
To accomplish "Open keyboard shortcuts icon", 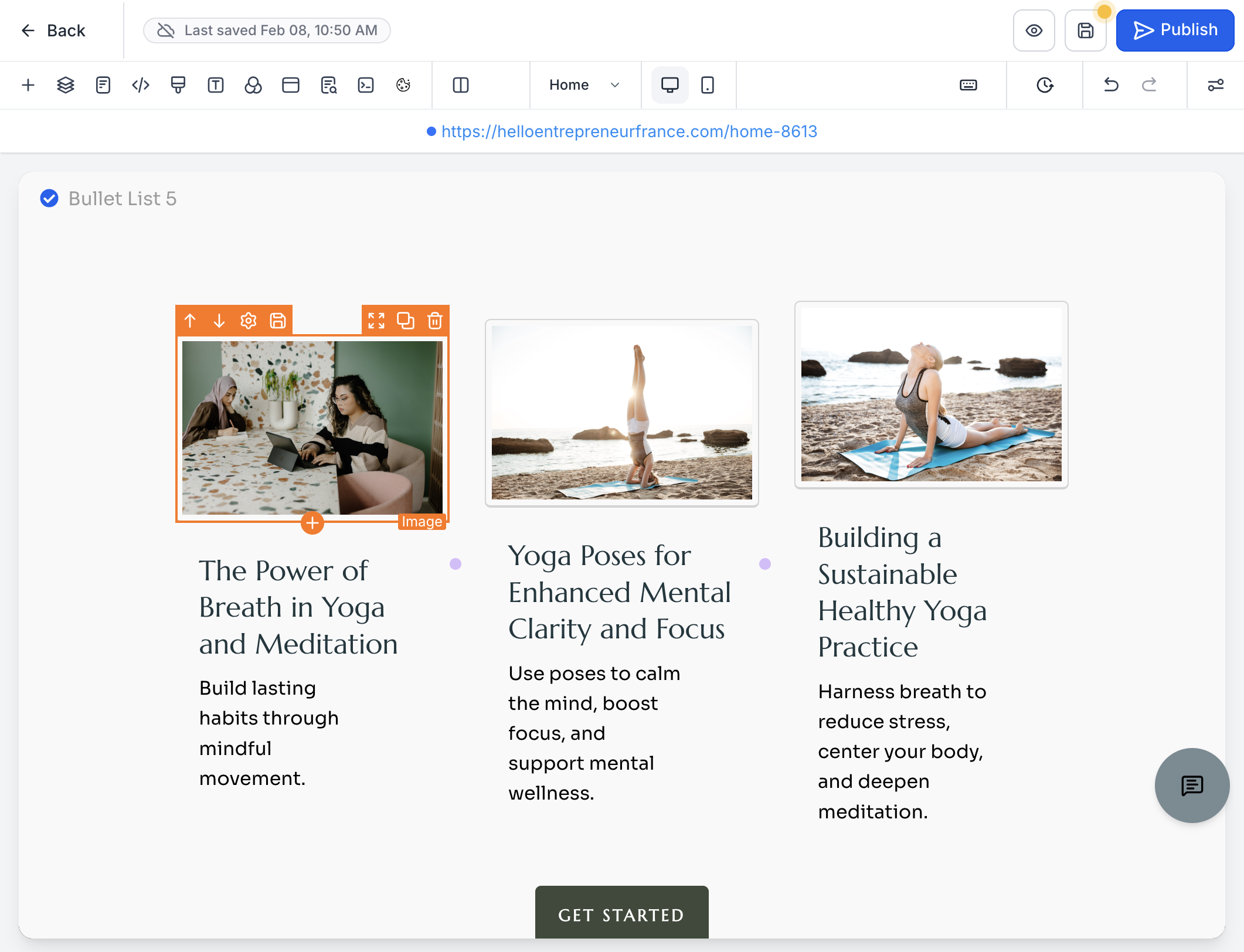I will pyautogui.click(x=968, y=85).
